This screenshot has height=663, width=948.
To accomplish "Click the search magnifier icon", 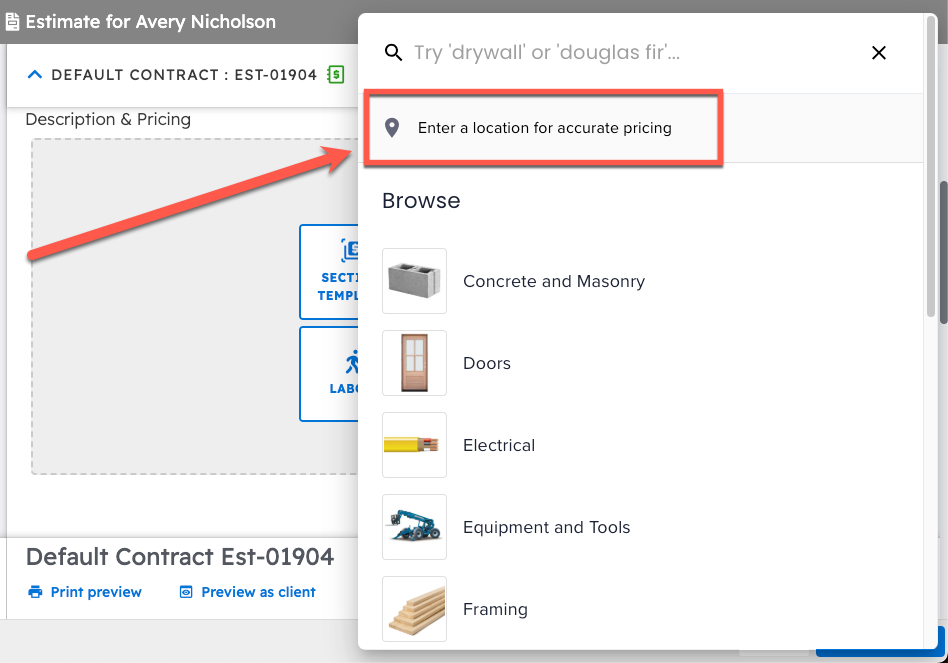I will [394, 53].
